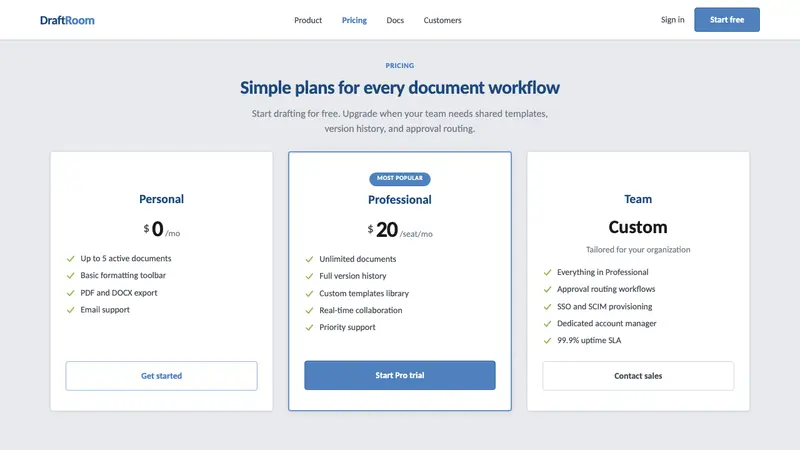Click checkmark beside Real-time collaboration
800x450 pixels.
click(x=309, y=310)
